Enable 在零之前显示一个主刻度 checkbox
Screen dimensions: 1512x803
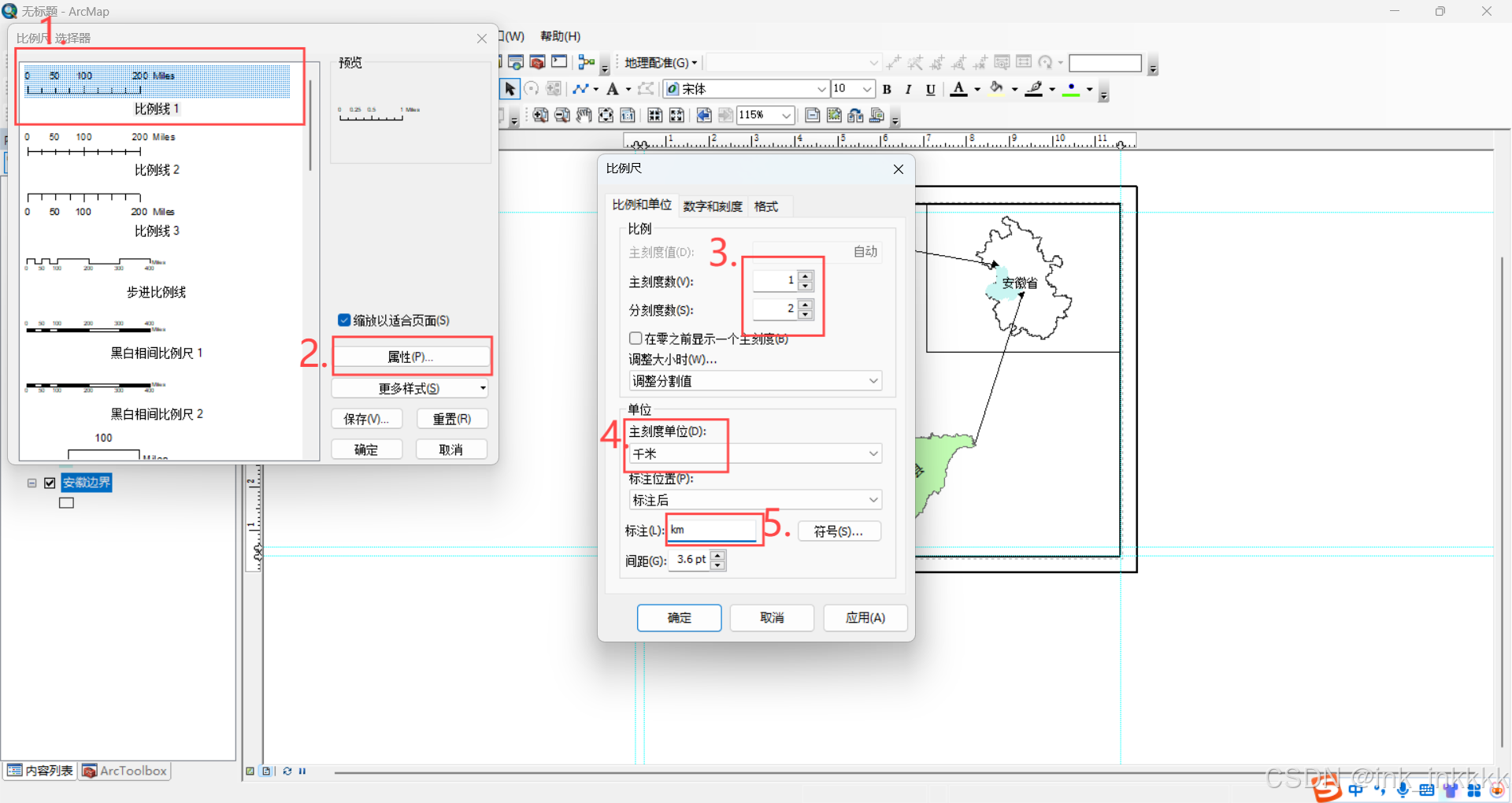point(636,339)
